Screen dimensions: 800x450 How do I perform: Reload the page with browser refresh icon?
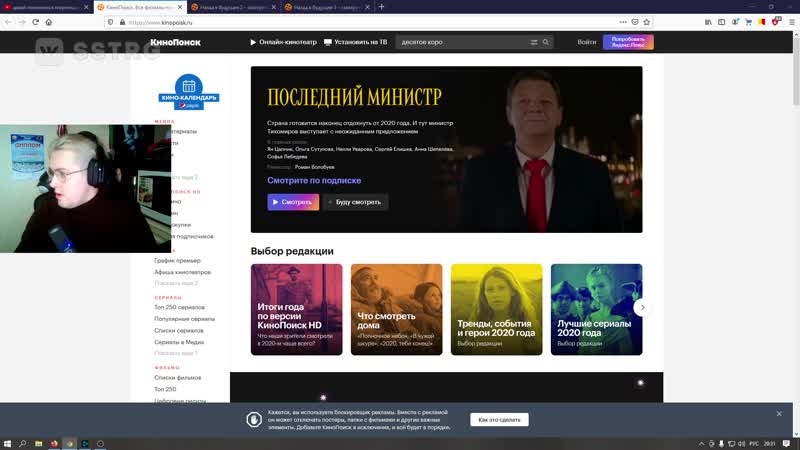[35, 22]
